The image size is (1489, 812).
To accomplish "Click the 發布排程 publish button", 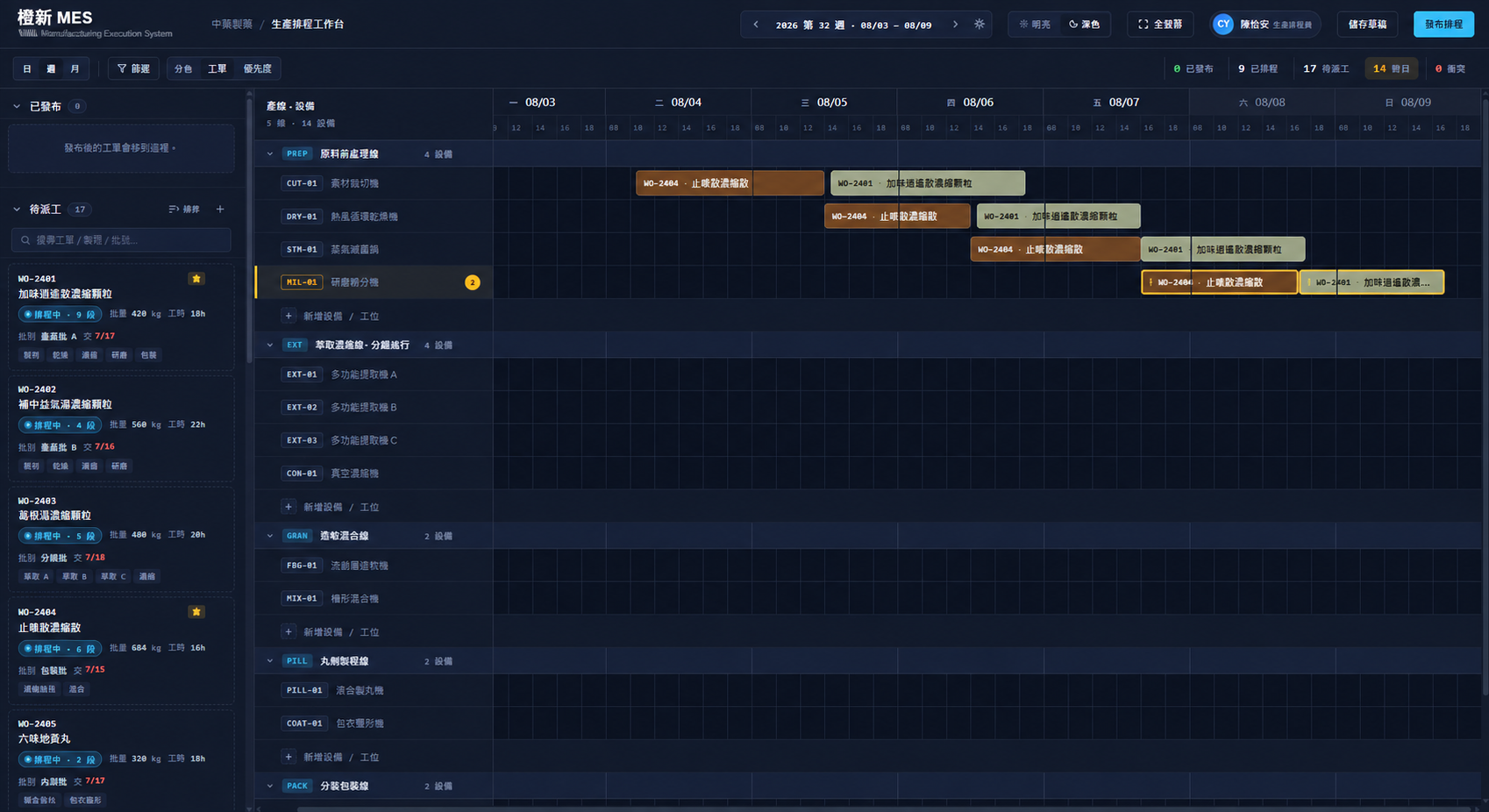I will tap(1443, 25).
